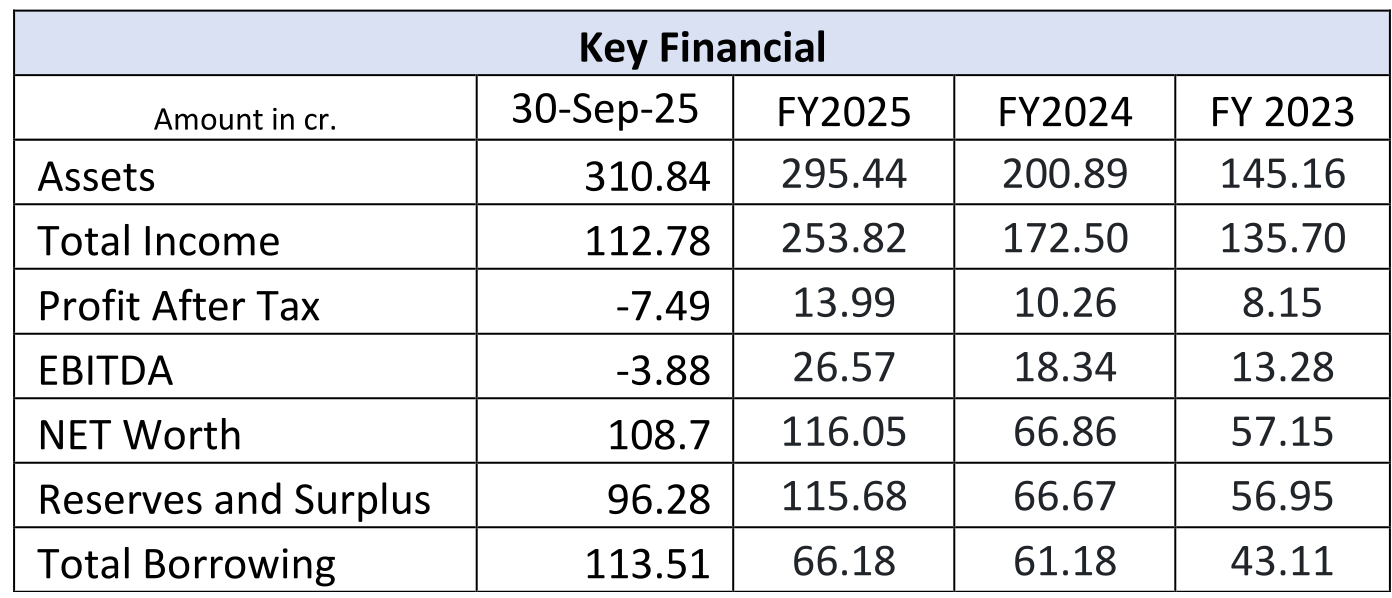Viewport: 1392px width, 598px height.
Task: Click the Amount in cr. label
Action: coord(245,120)
